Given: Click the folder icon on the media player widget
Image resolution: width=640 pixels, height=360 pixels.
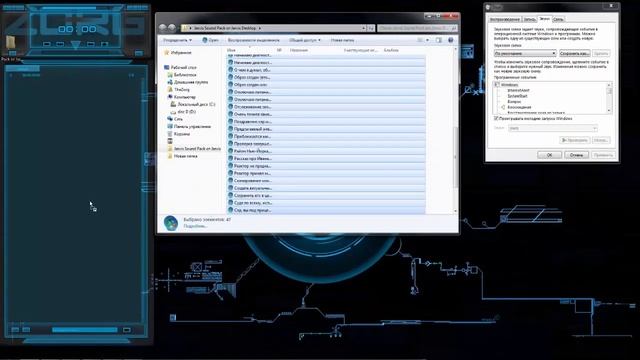Looking at the screenshot, I should [x=11, y=42].
